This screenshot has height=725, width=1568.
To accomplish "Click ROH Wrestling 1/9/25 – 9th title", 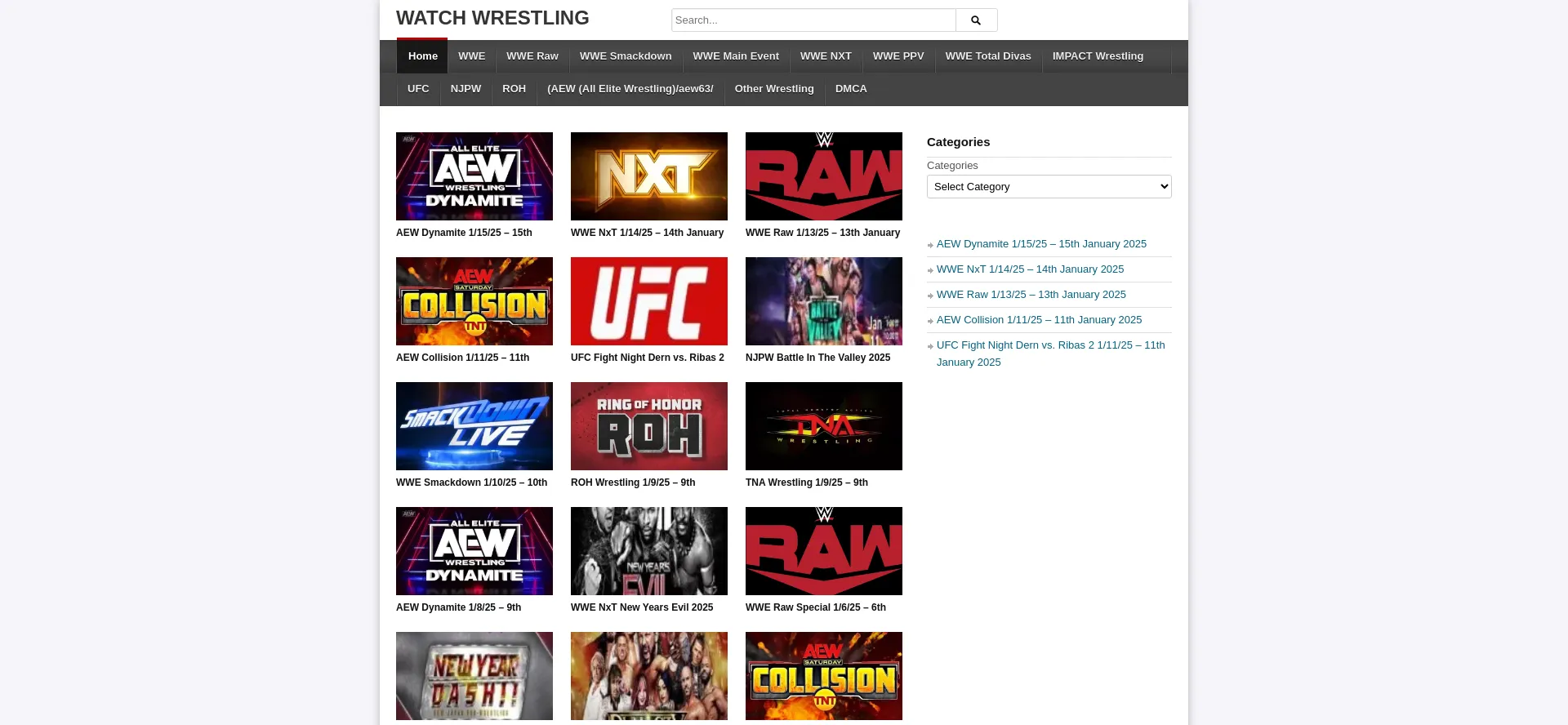I will point(633,483).
